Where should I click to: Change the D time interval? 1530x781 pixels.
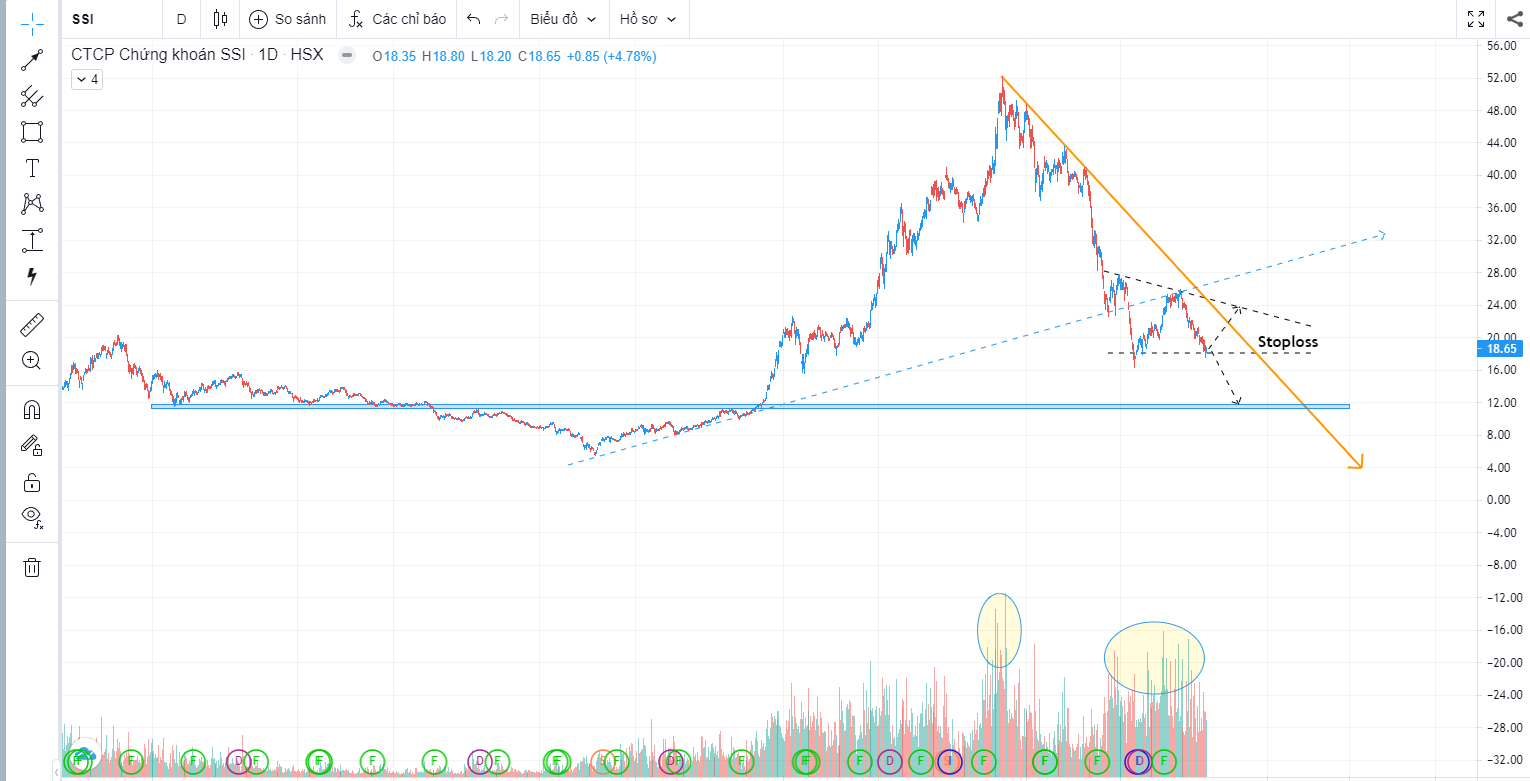tap(181, 19)
